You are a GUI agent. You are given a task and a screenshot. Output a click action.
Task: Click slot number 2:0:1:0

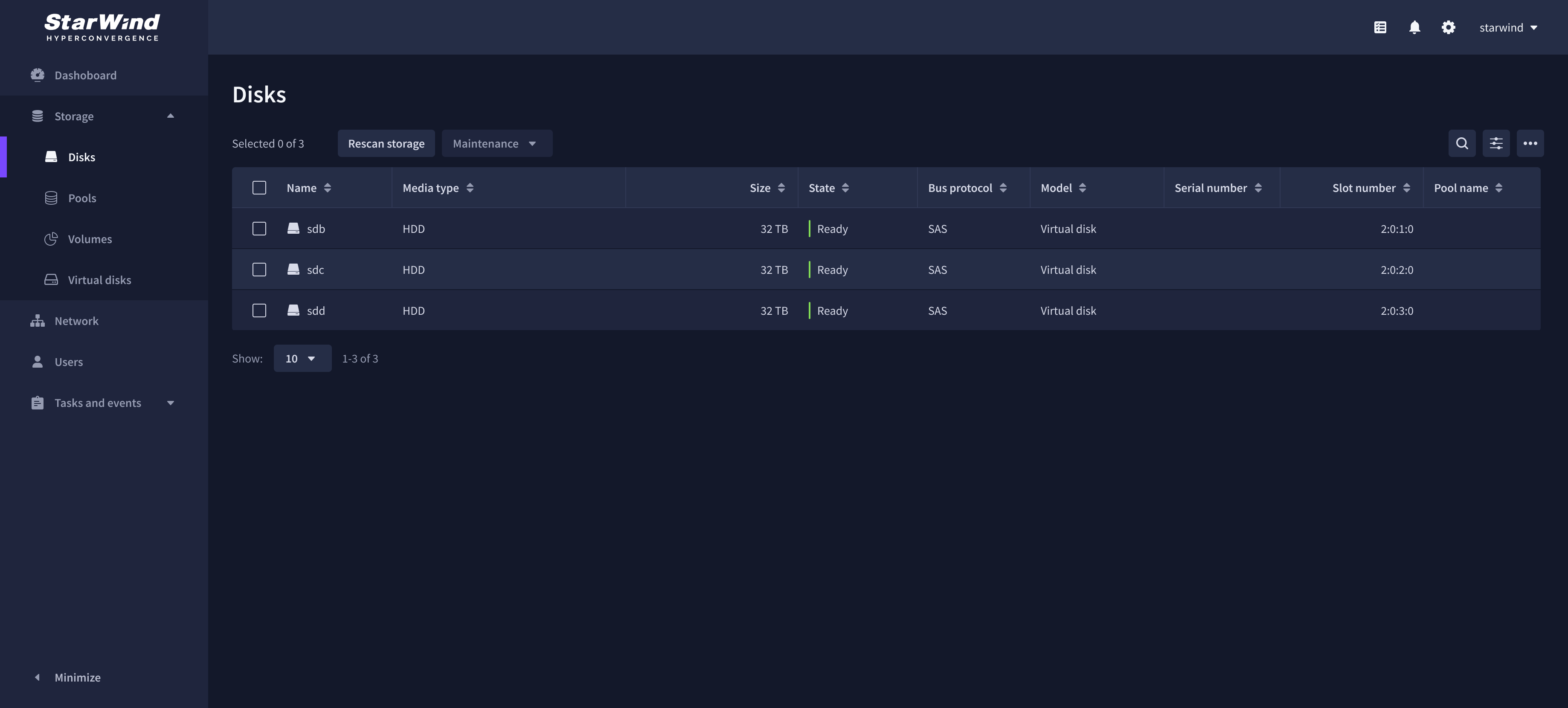point(1397,228)
